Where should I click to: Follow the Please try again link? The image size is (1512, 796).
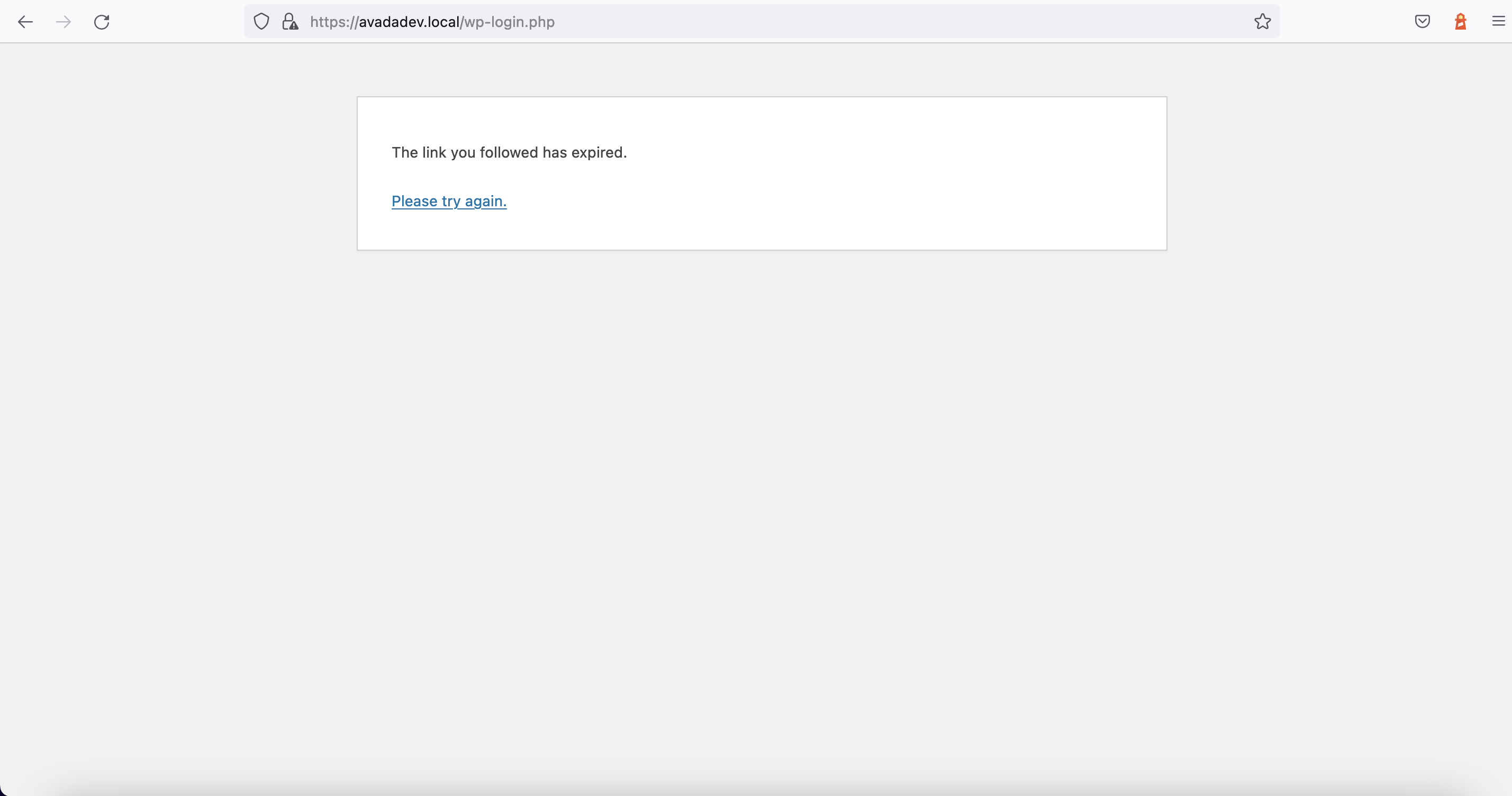(448, 201)
